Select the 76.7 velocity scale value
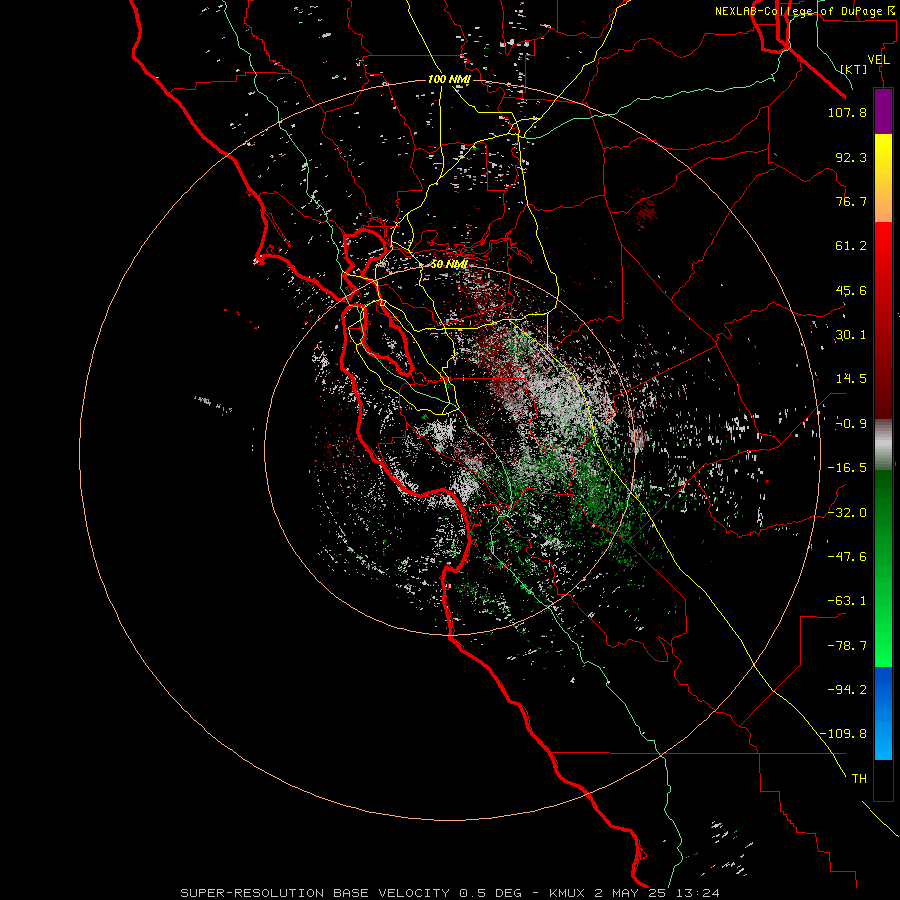This screenshot has width=900, height=900. click(851, 201)
